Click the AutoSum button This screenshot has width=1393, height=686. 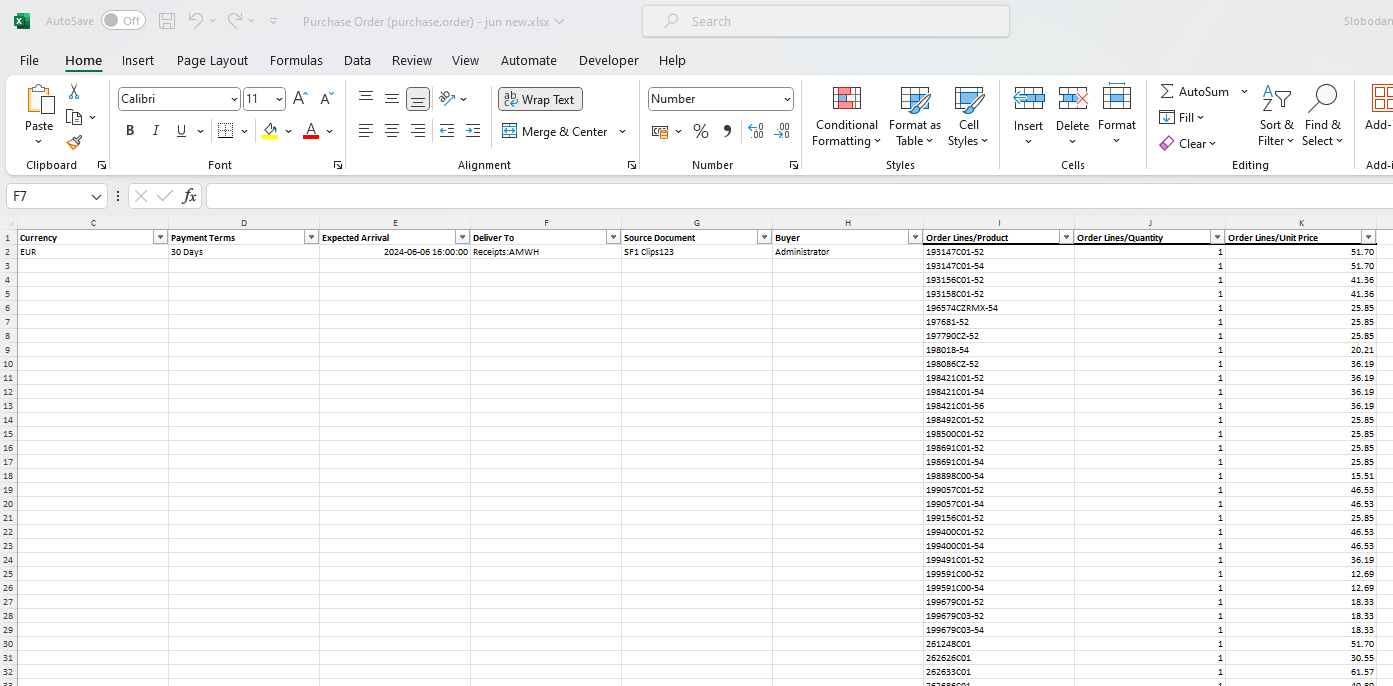tap(1195, 91)
